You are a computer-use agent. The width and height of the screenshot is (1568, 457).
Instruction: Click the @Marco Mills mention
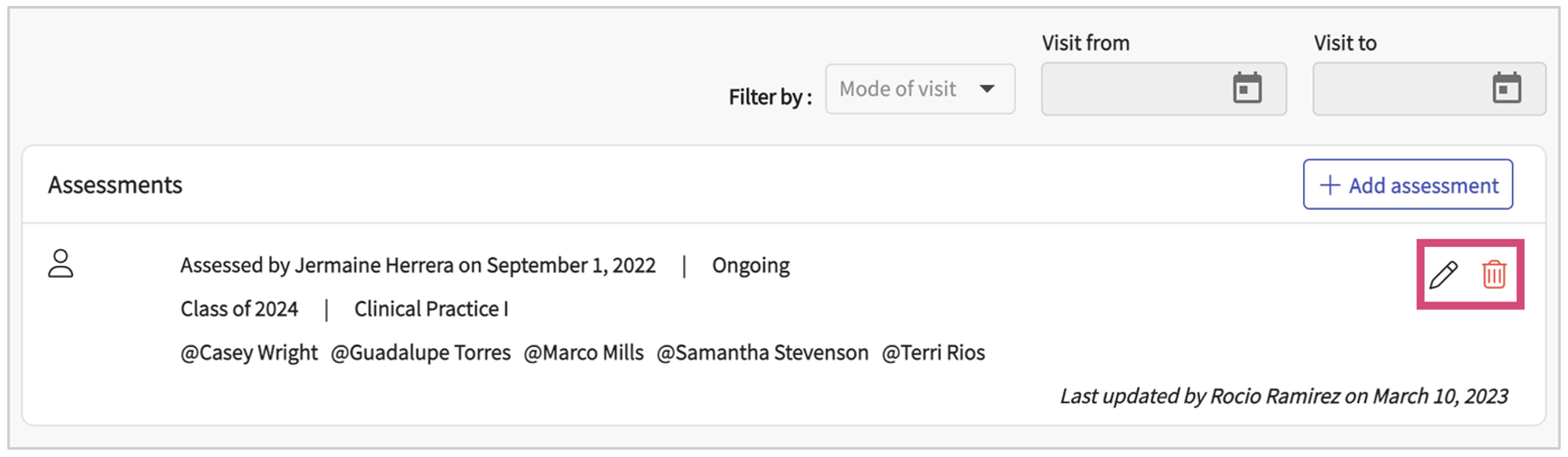click(x=584, y=353)
